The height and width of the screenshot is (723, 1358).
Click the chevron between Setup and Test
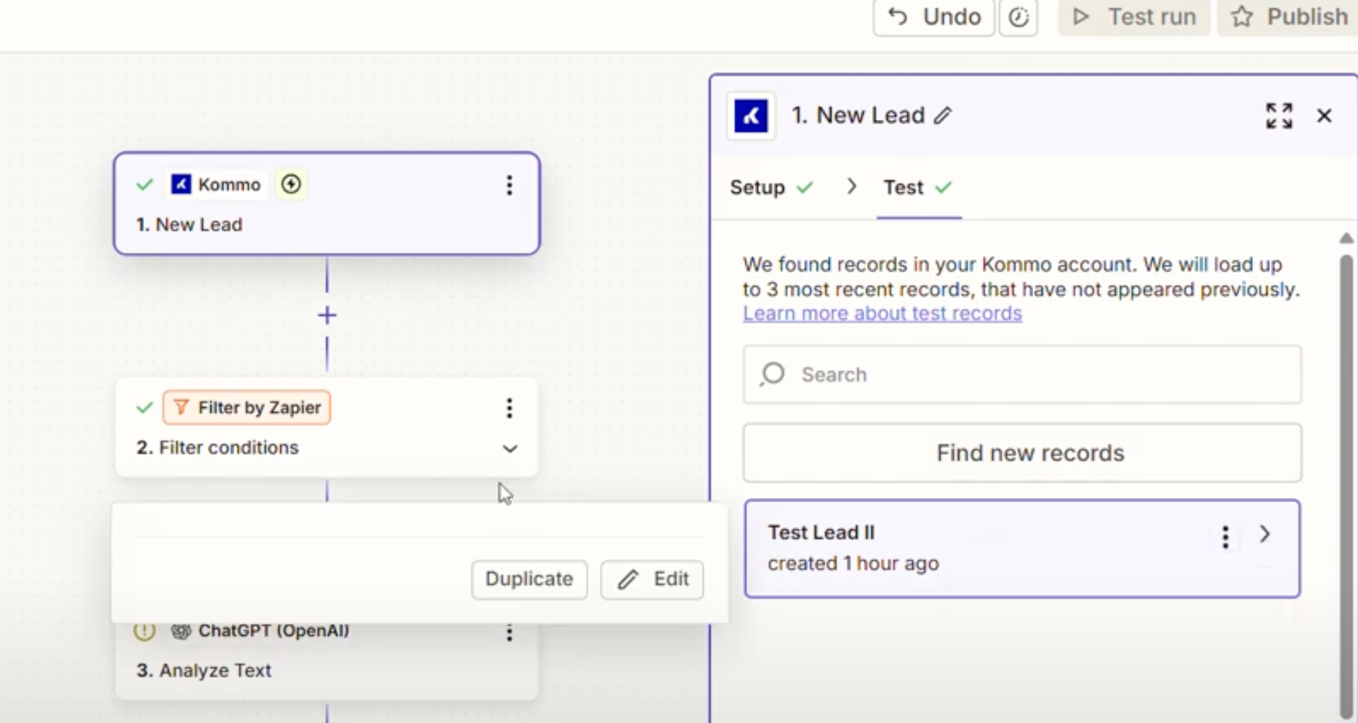click(x=851, y=186)
